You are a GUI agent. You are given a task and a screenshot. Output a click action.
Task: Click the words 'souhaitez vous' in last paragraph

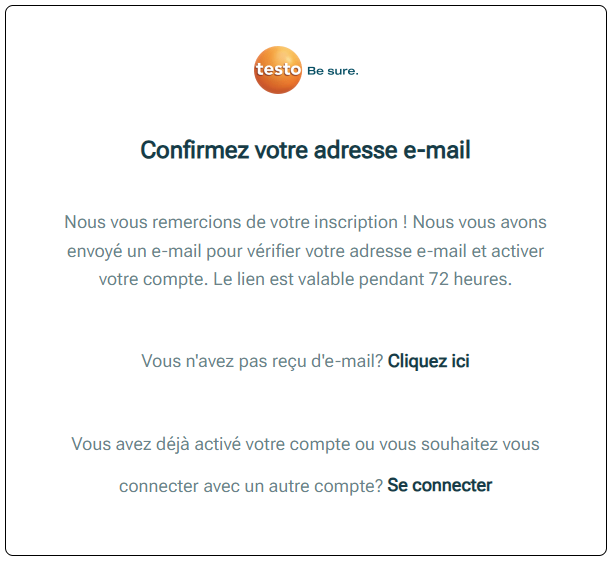tap(480, 445)
